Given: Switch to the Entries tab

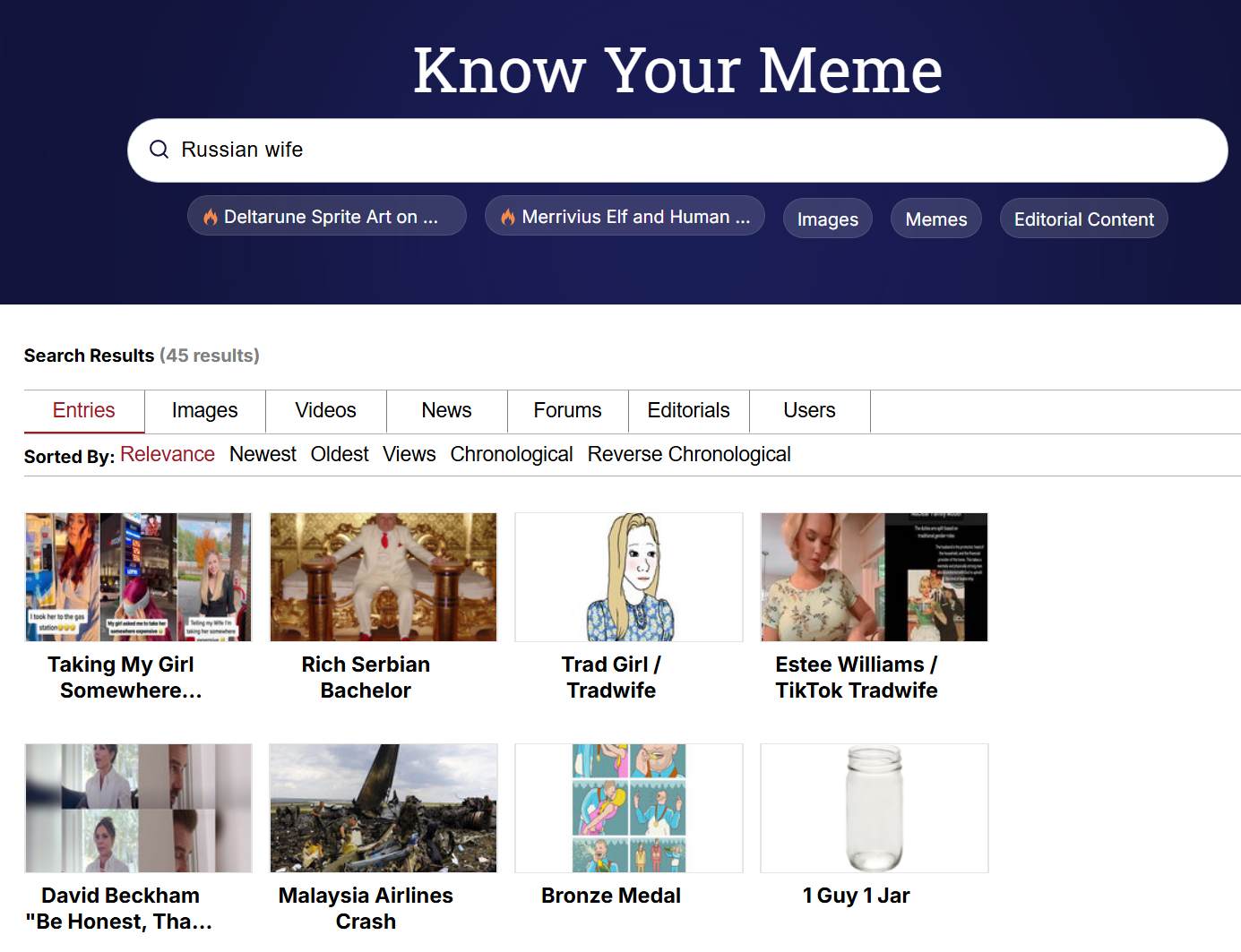Looking at the screenshot, I should tap(84, 411).
